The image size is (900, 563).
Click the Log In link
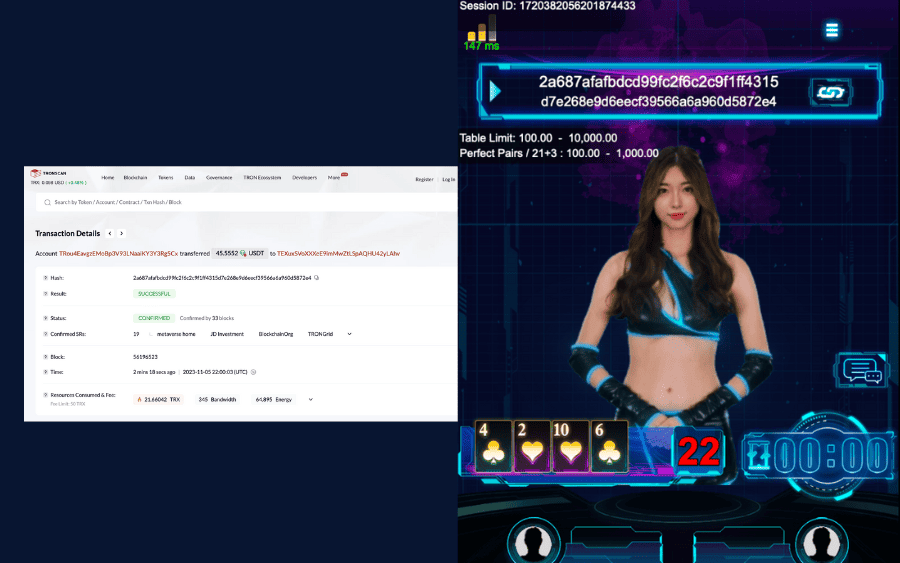[x=448, y=179]
